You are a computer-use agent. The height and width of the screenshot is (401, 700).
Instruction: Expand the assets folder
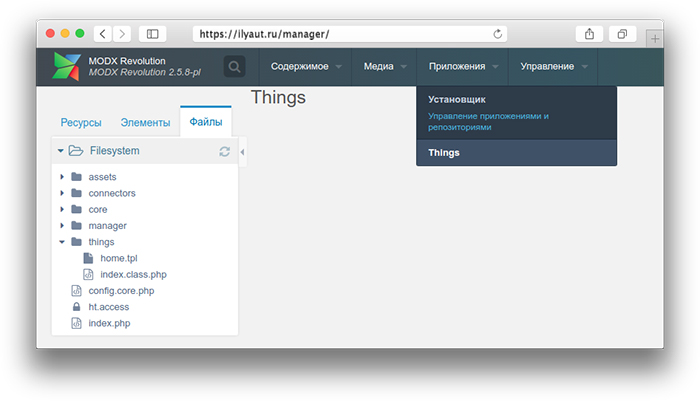click(63, 177)
